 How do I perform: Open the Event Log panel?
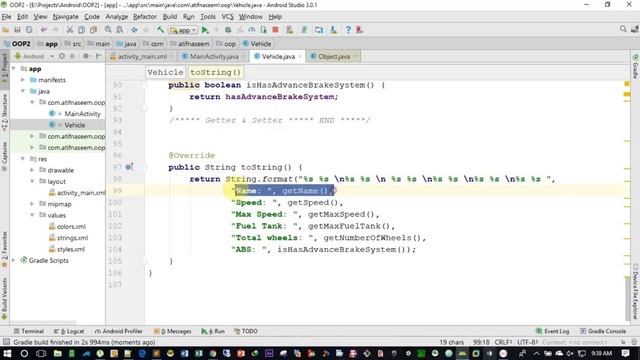(552, 331)
